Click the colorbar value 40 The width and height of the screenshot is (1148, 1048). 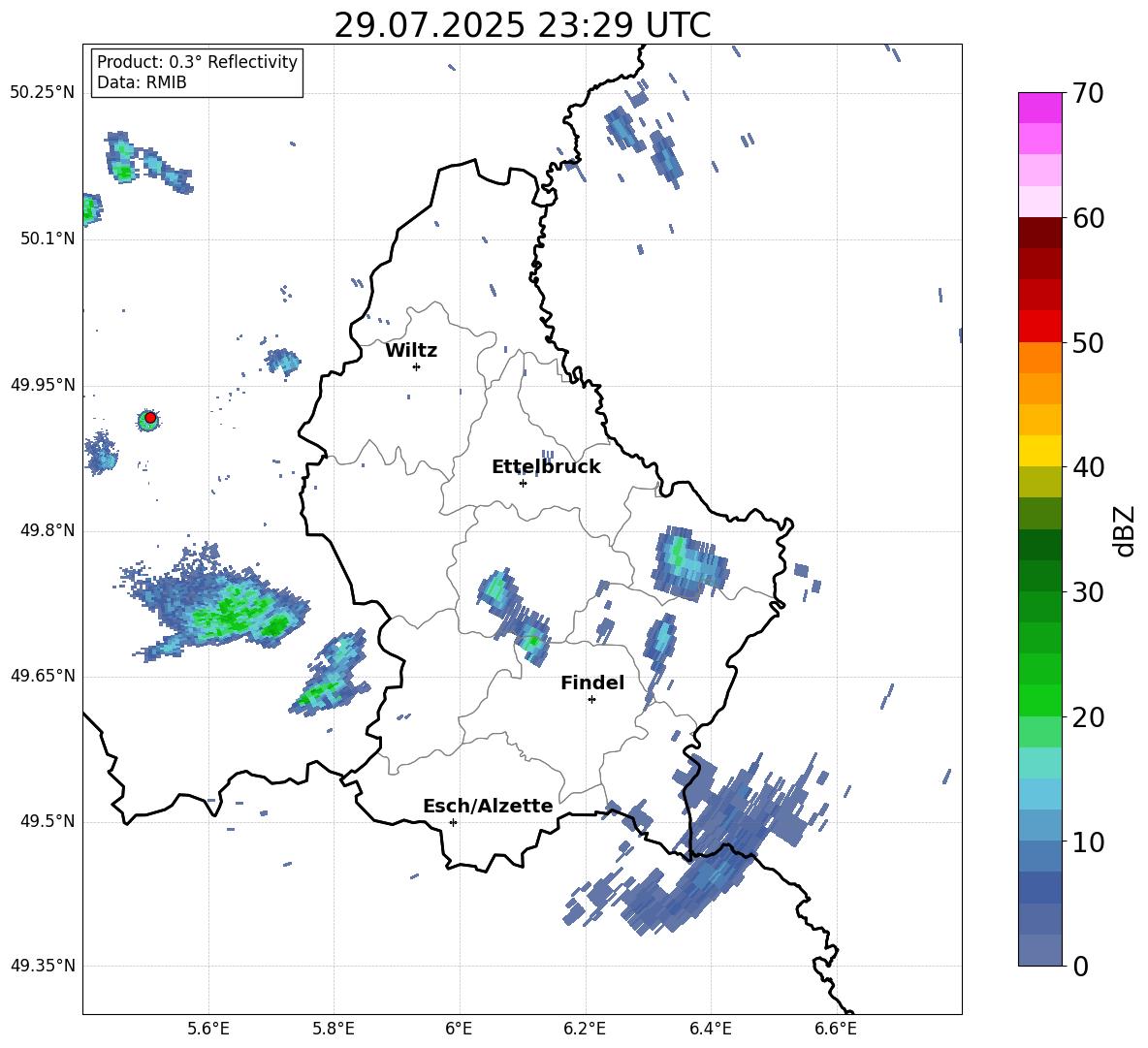pos(1088,467)
